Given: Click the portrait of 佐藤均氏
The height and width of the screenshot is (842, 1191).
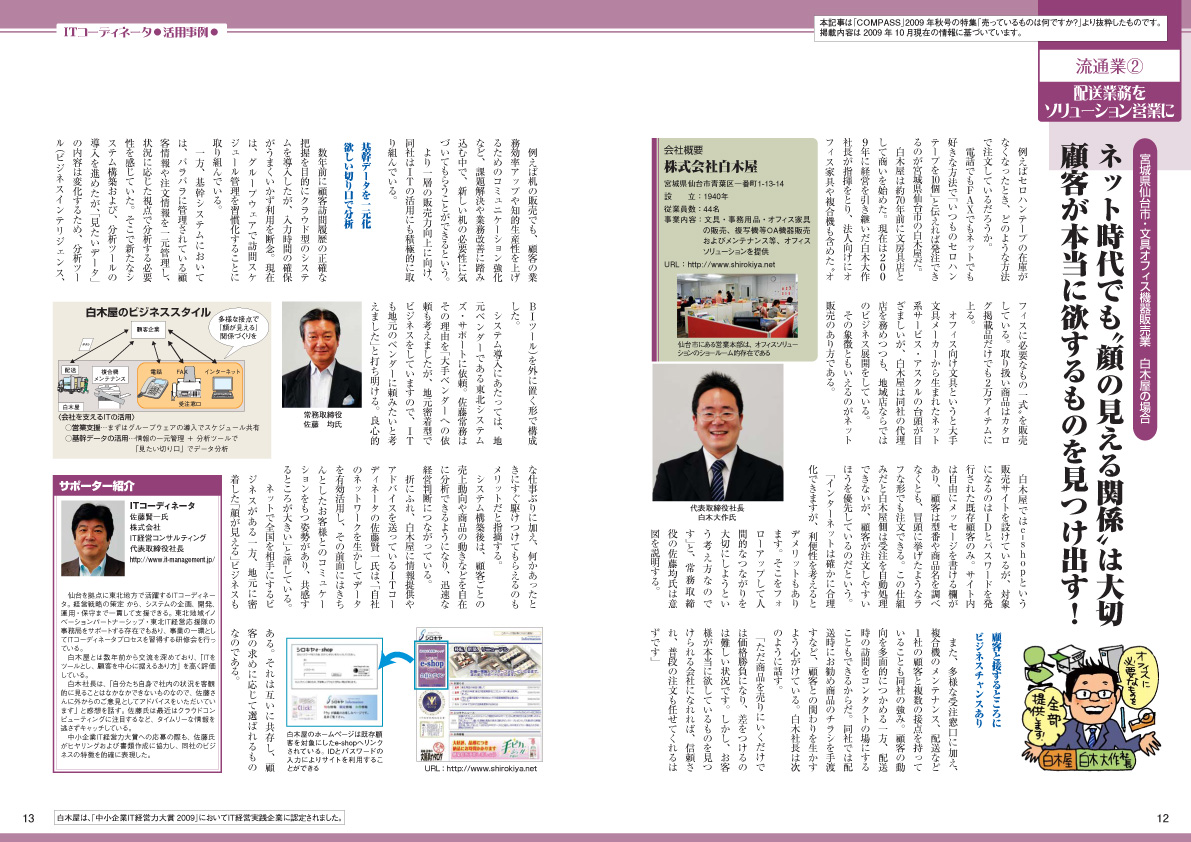Looking at the screenshot, I should tap(322, 355).
